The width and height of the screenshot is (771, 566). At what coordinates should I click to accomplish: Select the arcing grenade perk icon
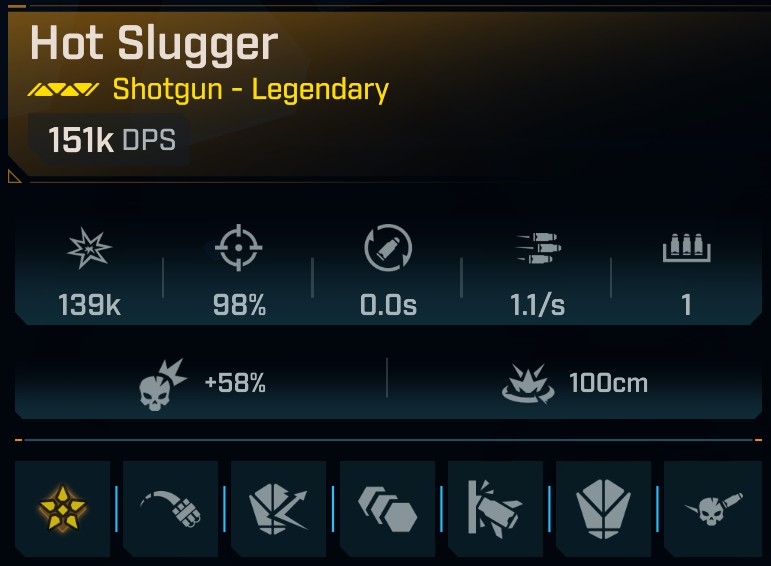pos(171,508)
